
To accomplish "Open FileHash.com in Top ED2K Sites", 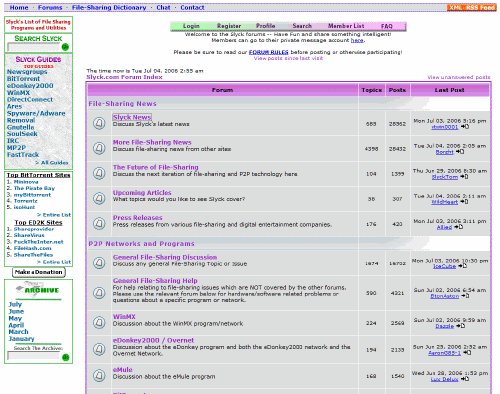I will pos(33,248).
